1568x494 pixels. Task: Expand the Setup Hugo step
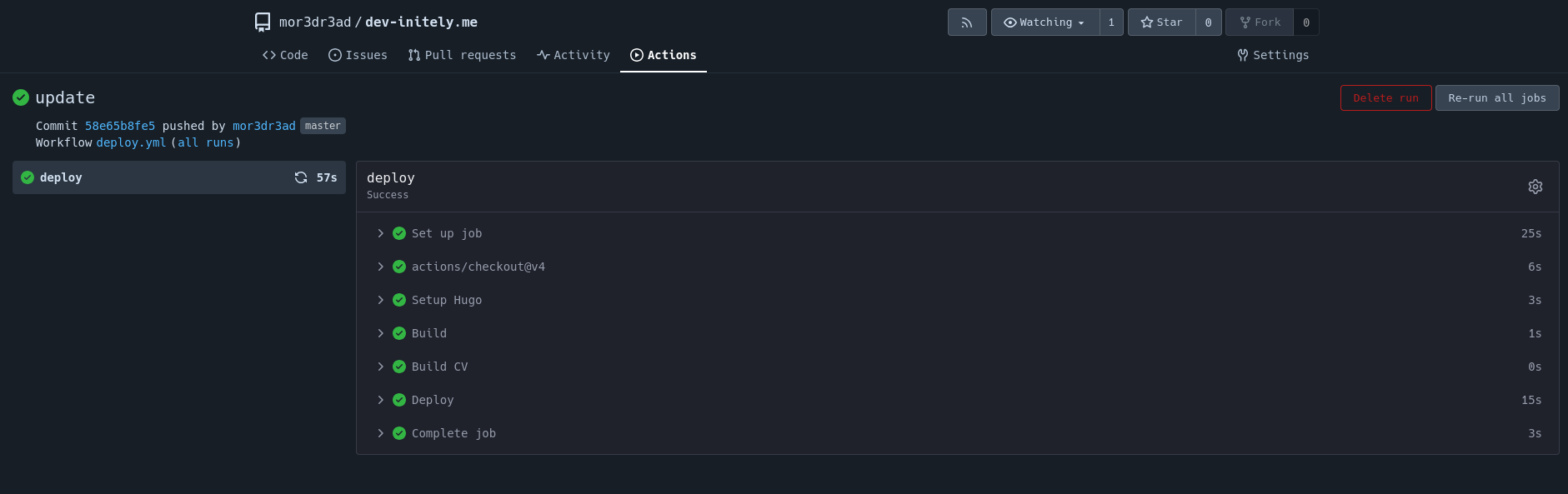click(x=958, y=300)
